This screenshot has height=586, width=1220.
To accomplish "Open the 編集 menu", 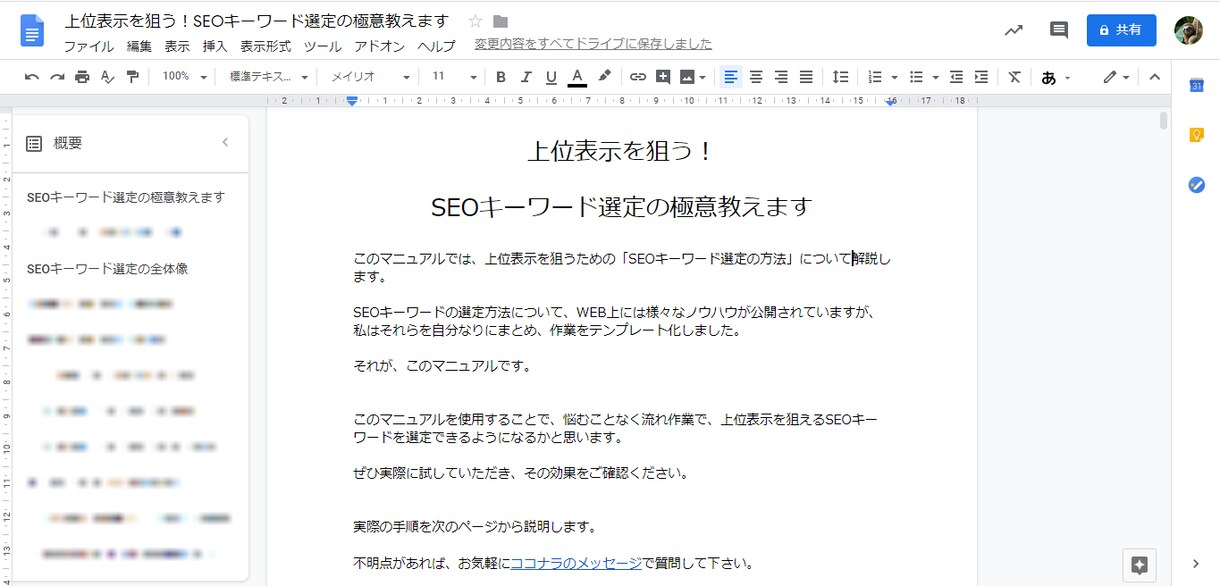I will 139,46.
